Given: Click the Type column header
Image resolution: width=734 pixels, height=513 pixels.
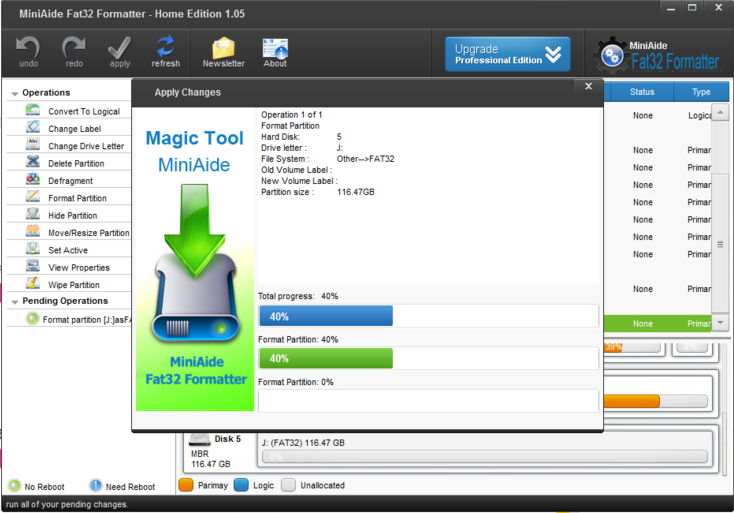Looking at the screenshot, I should 701,92.
